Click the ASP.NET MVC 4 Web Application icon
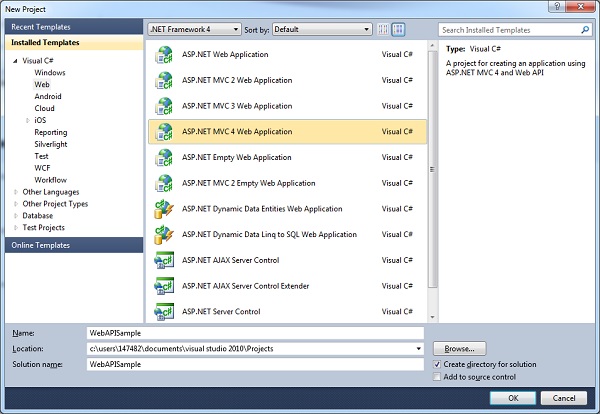Image resolution: width=600 pixels, height=414 pixels. [x=164, y=132]
